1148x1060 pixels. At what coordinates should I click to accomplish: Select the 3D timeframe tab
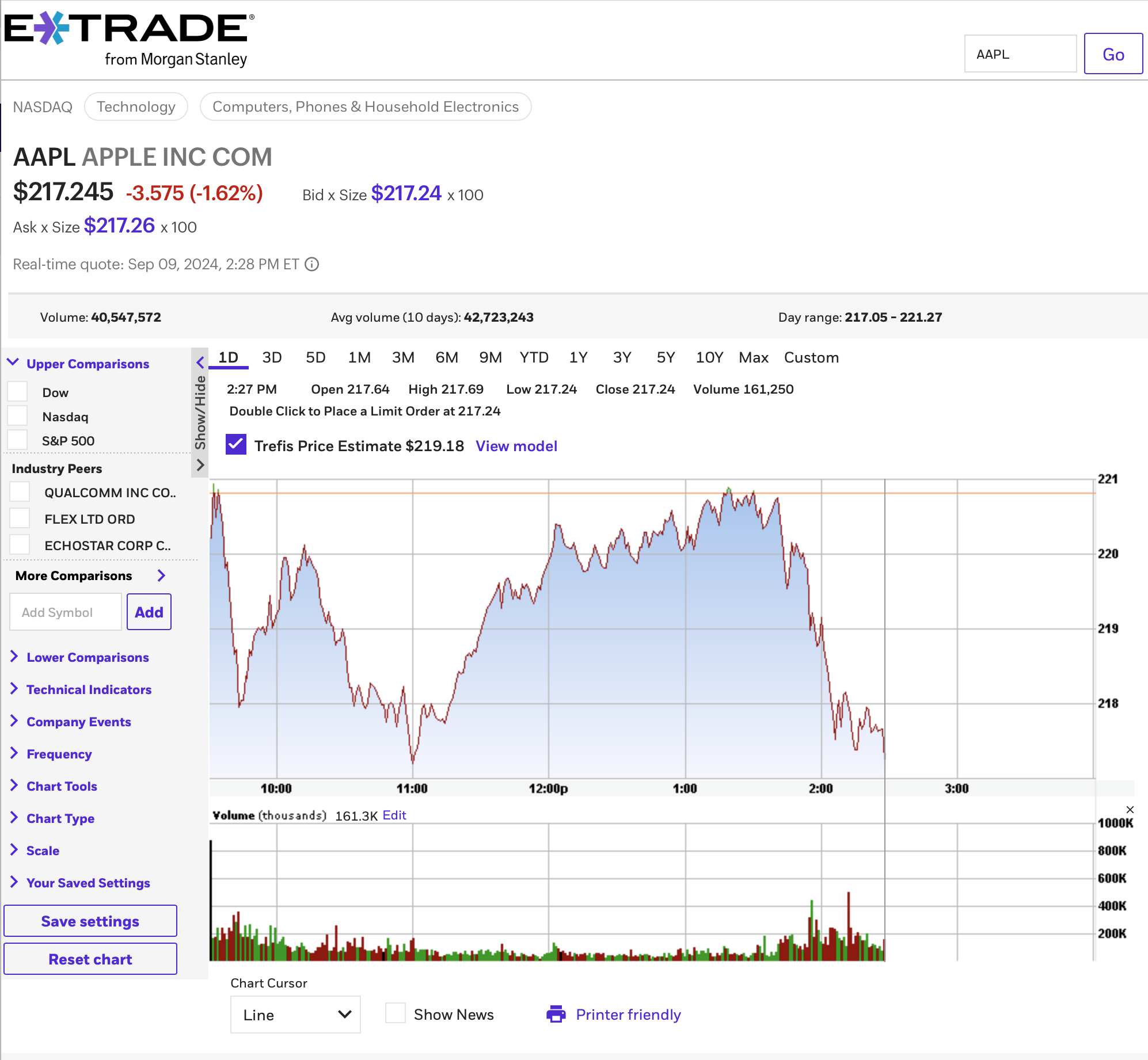point(272,357)
